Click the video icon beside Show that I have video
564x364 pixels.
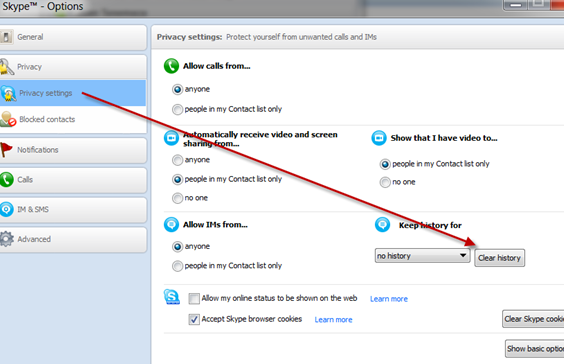tap(379, 138)
